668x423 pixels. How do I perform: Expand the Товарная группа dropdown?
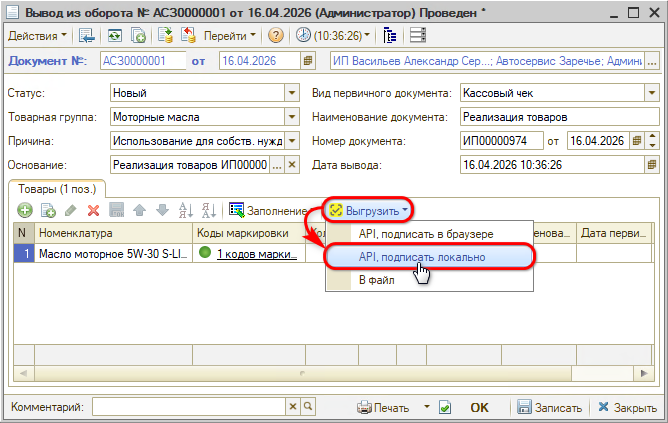pyautogui.click(x=292, y=116)
